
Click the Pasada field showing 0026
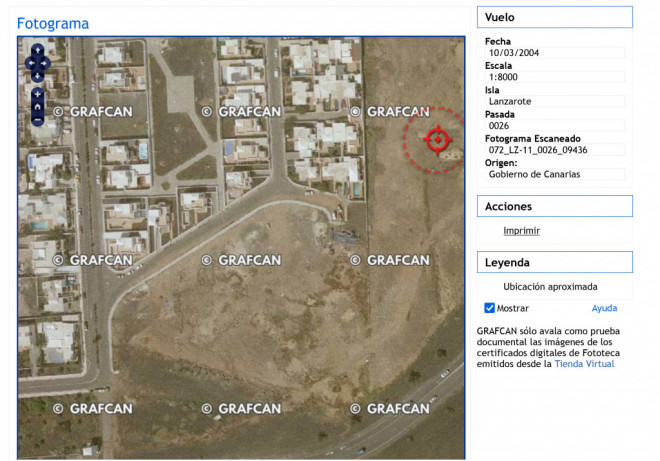[x=554, y=126]
